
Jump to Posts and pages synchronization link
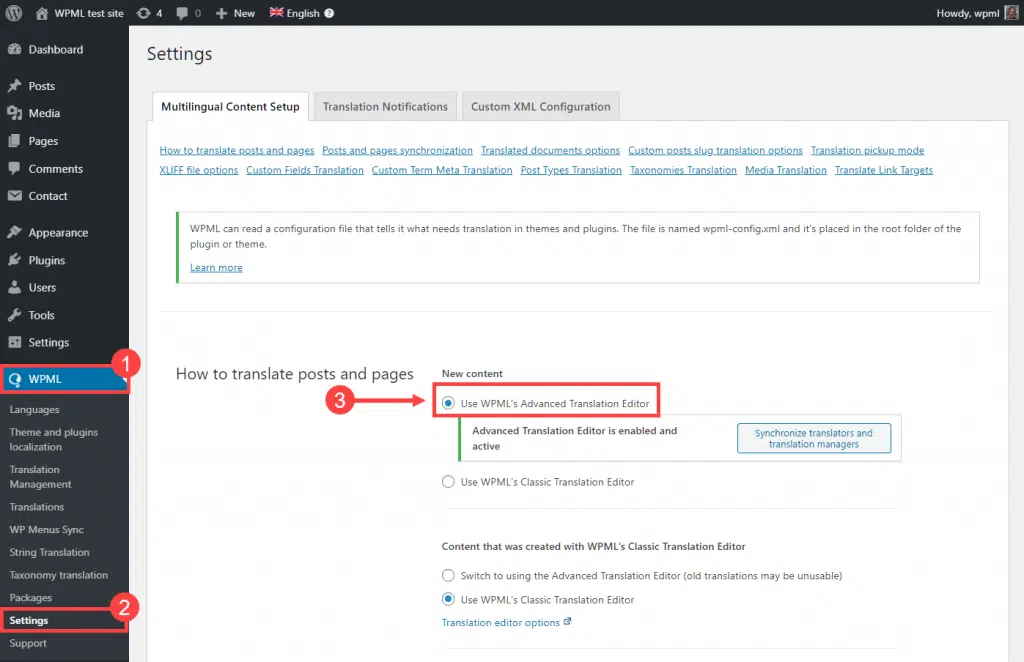click(397, 150)
